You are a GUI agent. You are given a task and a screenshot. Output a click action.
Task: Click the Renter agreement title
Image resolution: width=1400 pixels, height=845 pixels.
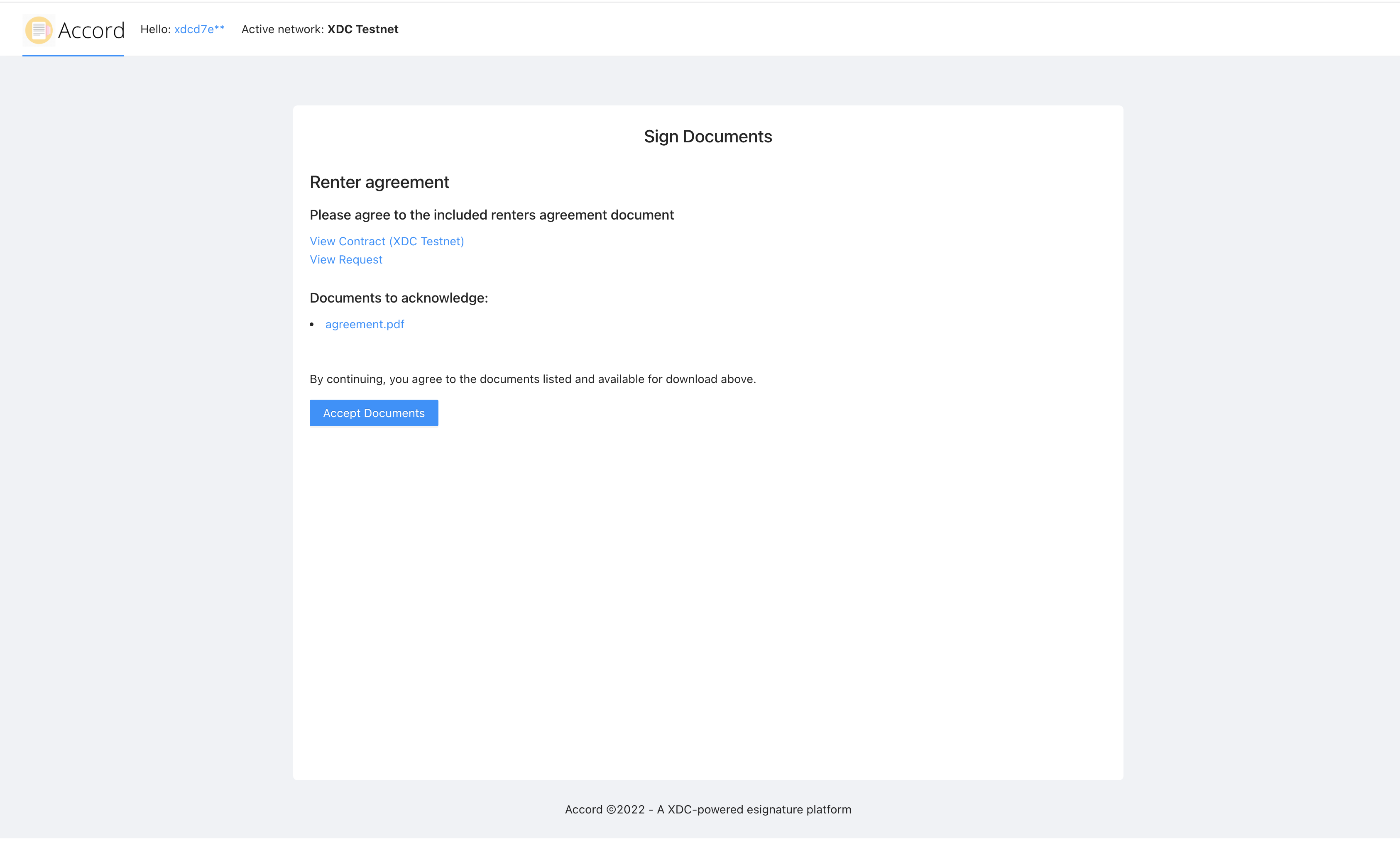(379, 182)
